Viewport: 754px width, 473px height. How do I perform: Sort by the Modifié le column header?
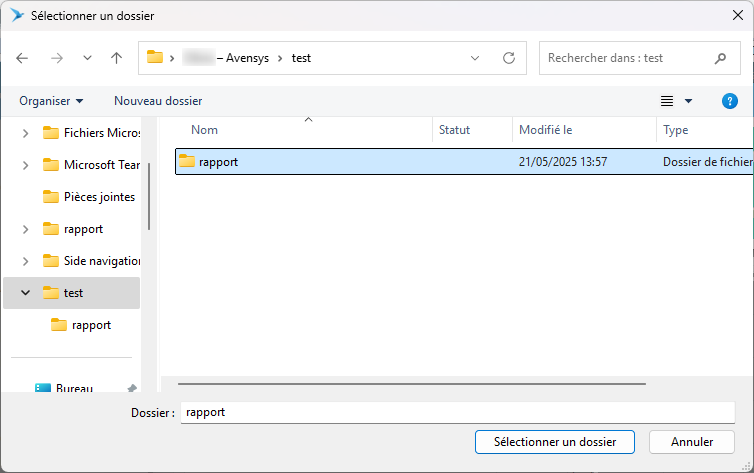pyautogui.click(x=546, y=130)
